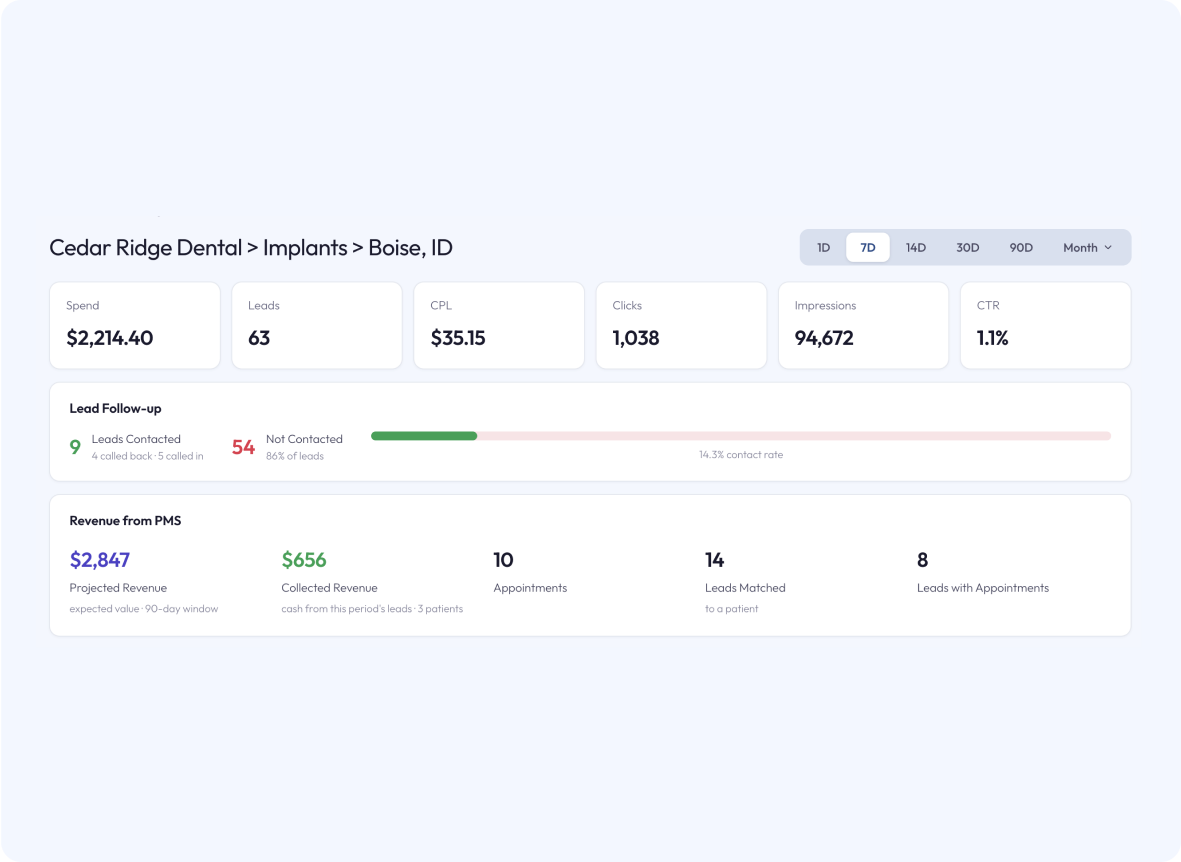1181x862 pixels.
Task: Switch to the 90D time range
Action: [x=1021, y=247]
